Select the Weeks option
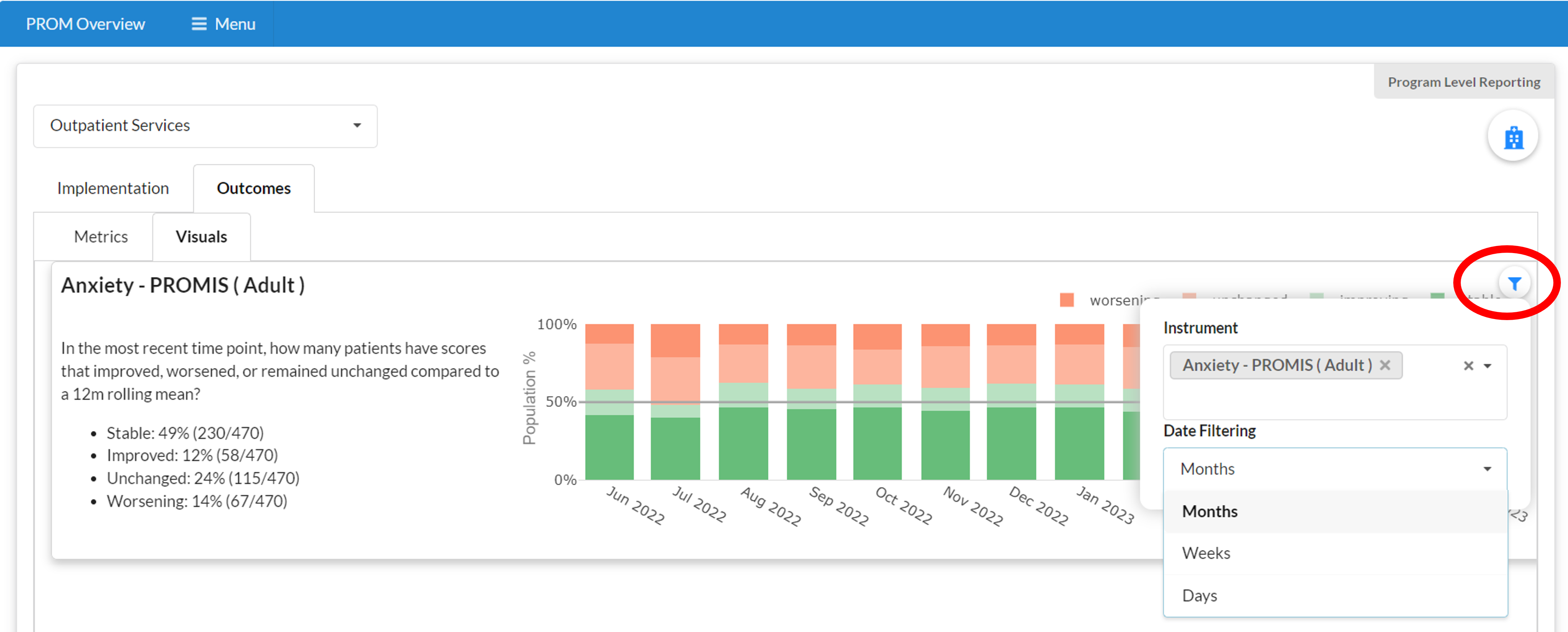Screen dimensions: 1568x632 [x=1206, y=553]
